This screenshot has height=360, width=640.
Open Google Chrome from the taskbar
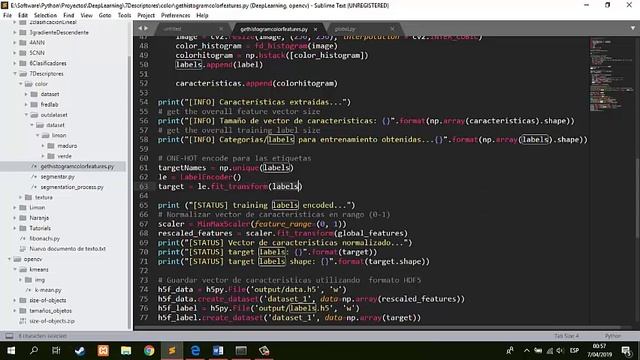point(149,351)
